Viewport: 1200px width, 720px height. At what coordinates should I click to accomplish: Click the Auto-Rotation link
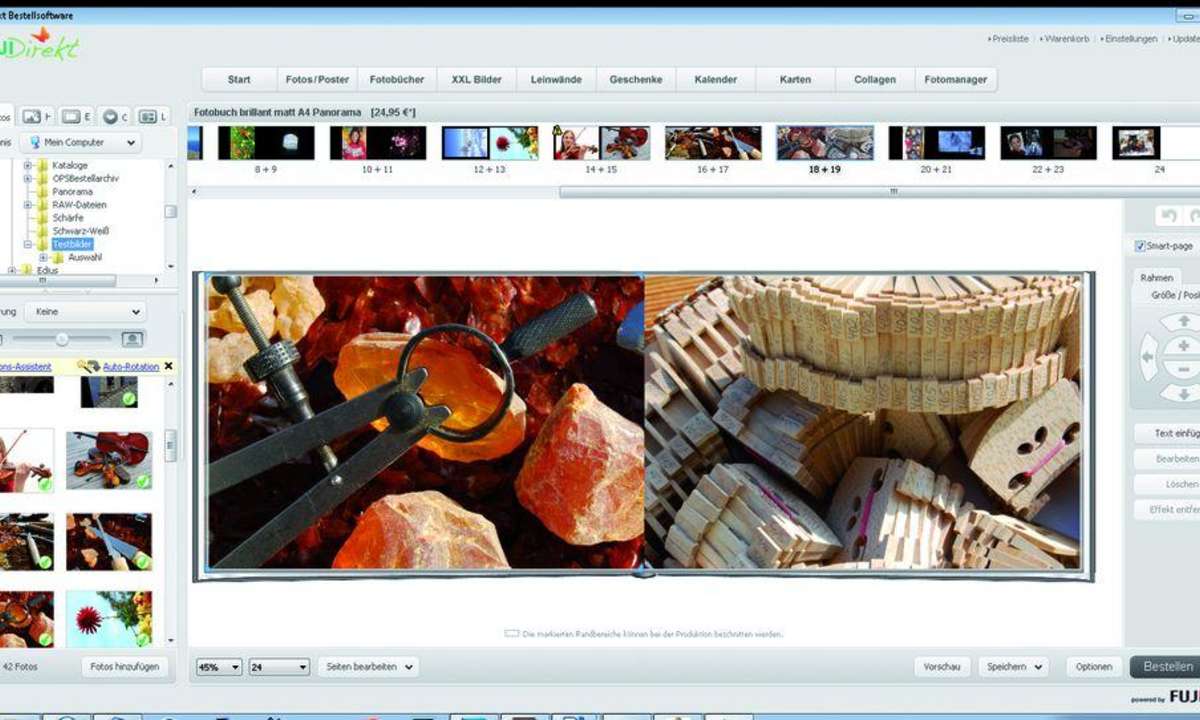coord(131,367)
